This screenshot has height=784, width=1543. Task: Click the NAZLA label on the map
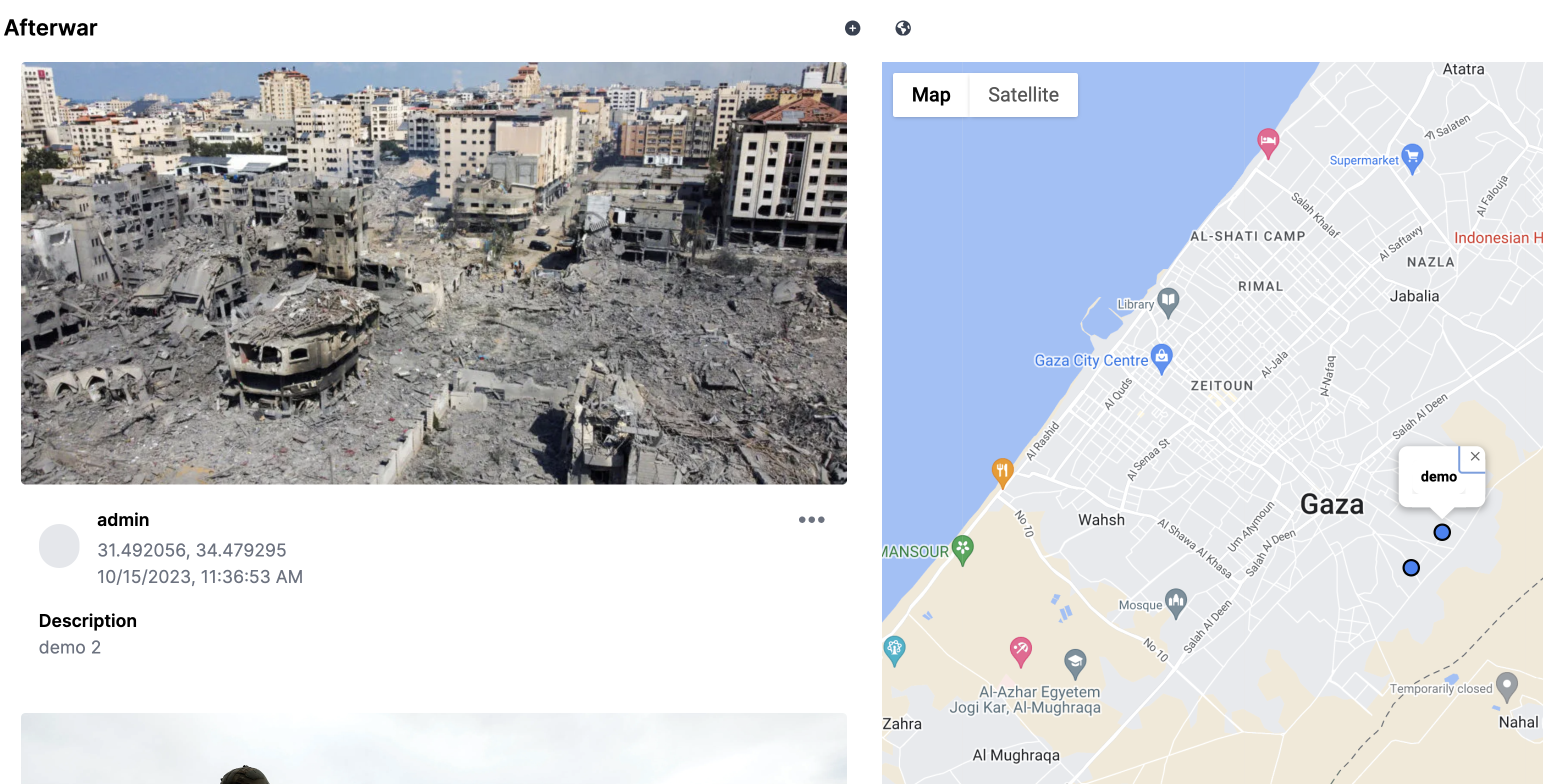[x=1430, y=261]
